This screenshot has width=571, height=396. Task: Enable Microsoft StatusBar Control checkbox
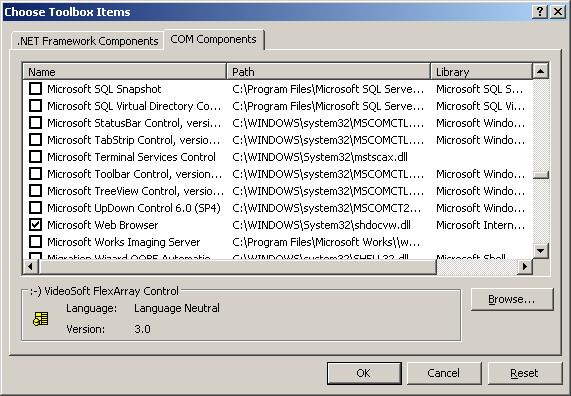click(35, 122)
